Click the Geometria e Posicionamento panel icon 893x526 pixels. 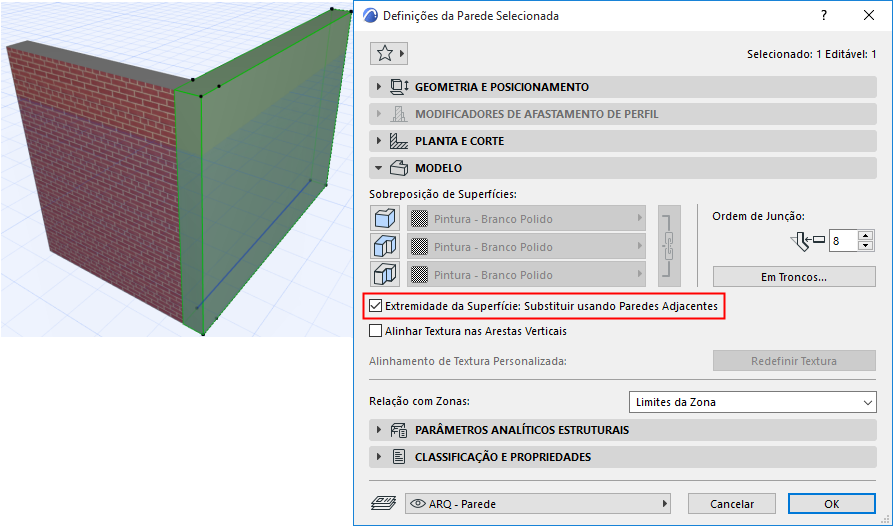click(399, 87)
